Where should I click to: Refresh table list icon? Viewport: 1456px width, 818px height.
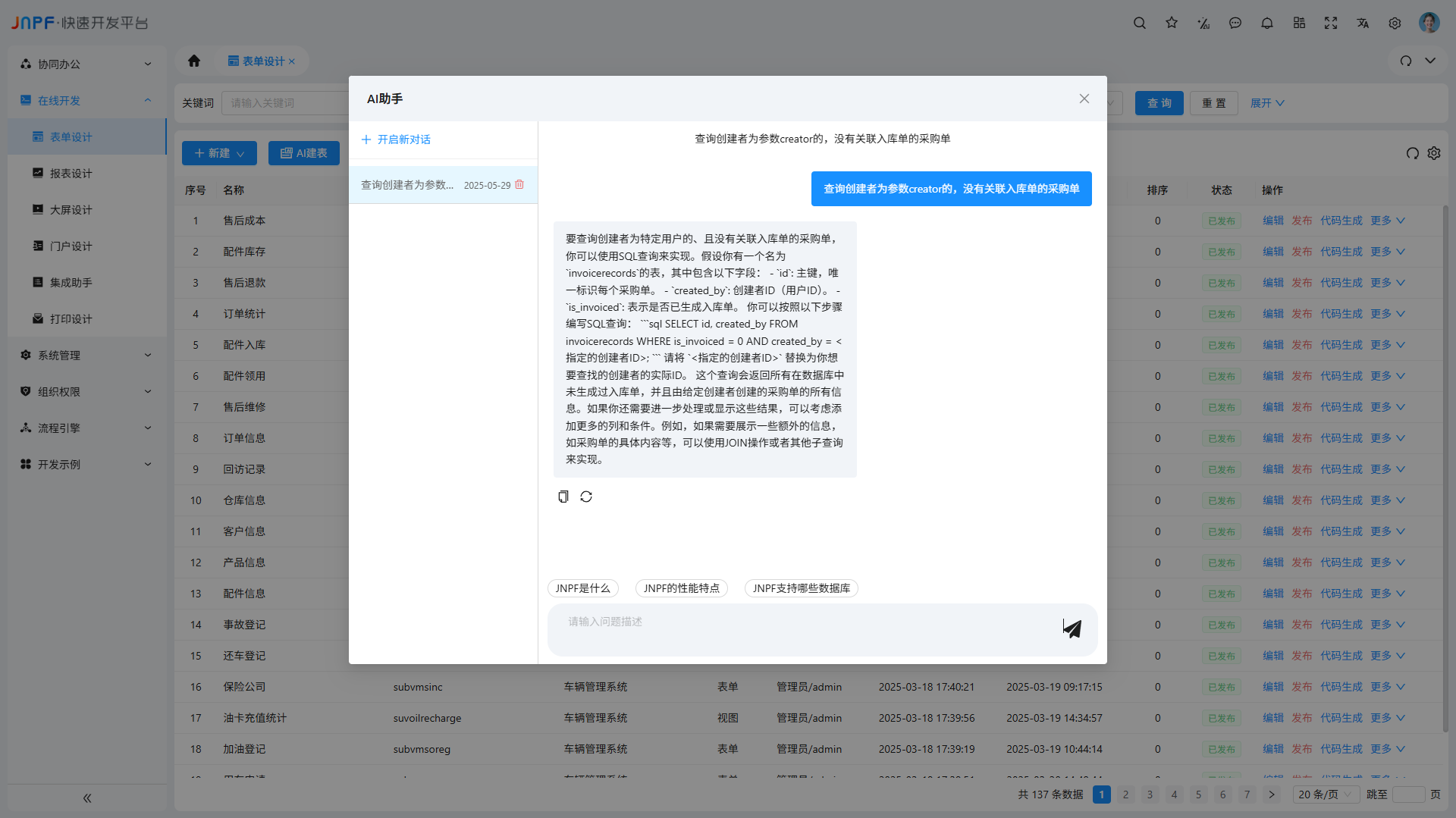1412,153
